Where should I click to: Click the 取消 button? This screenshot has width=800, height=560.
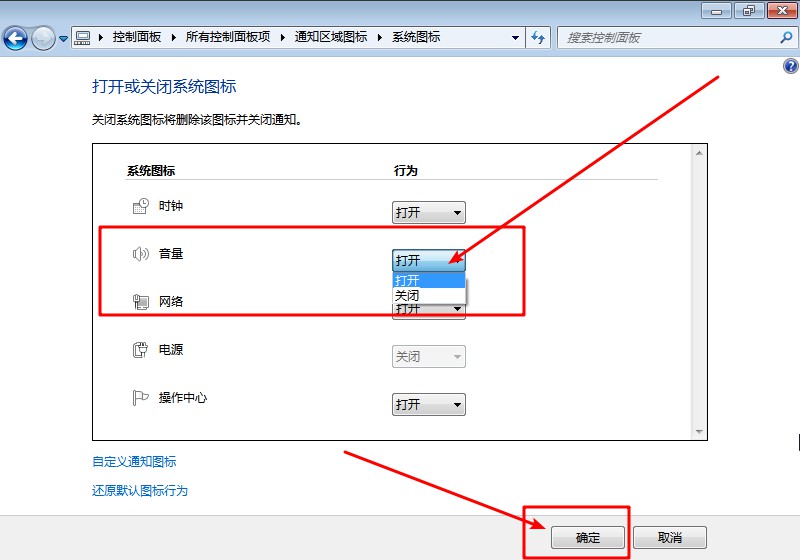coord(669,538)
